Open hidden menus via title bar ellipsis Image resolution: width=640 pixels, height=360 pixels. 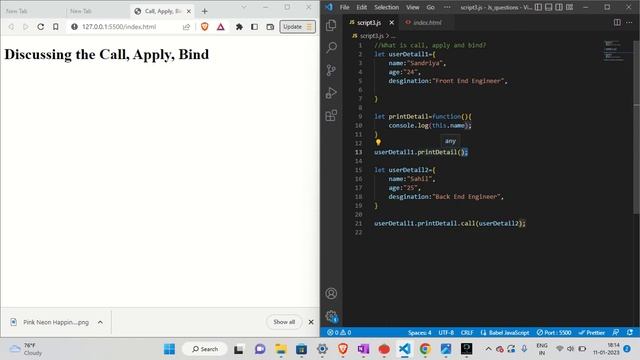click(447, 7)
